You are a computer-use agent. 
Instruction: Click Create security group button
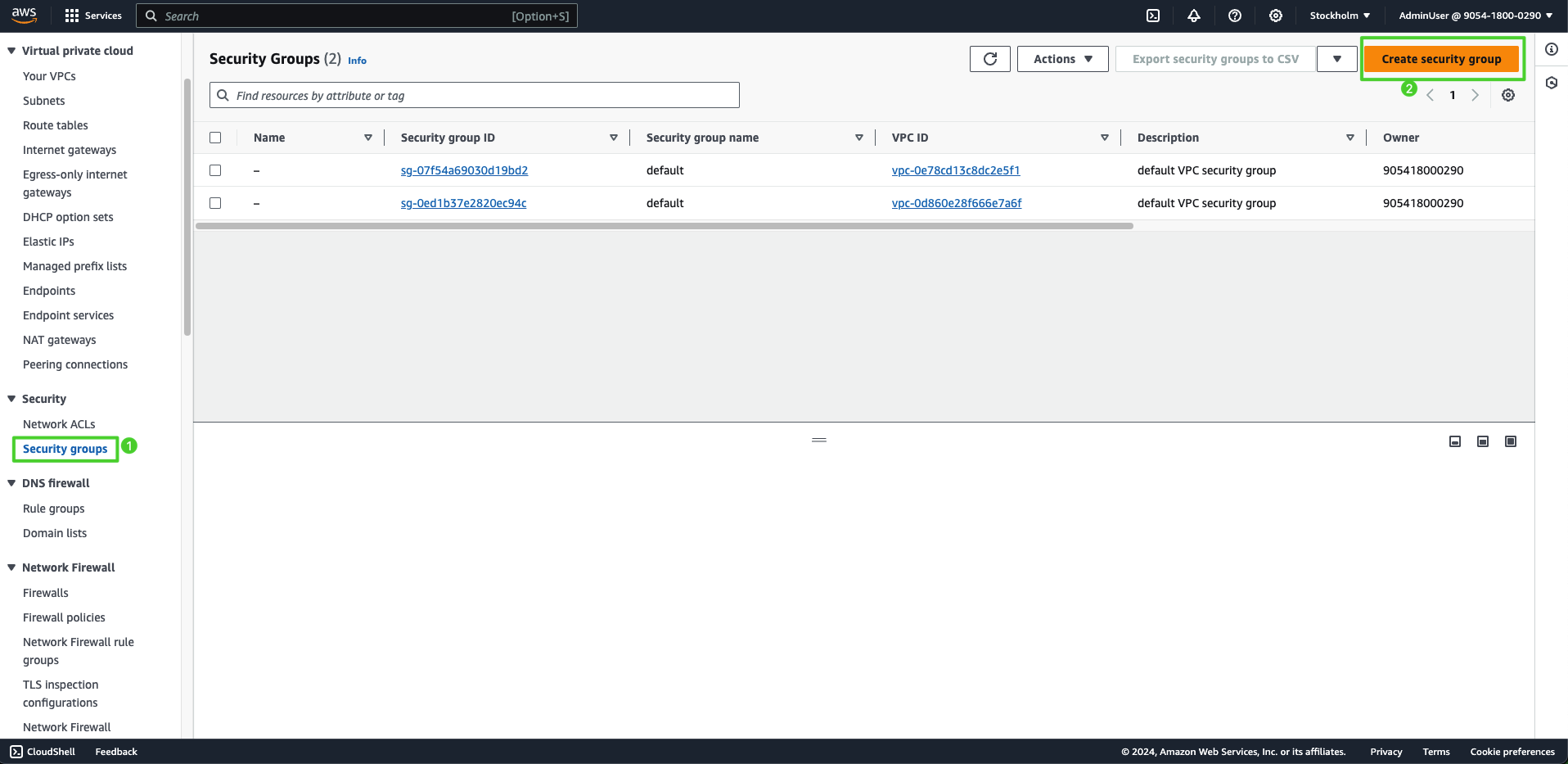pyautogui.click(x=1441, y=59)
